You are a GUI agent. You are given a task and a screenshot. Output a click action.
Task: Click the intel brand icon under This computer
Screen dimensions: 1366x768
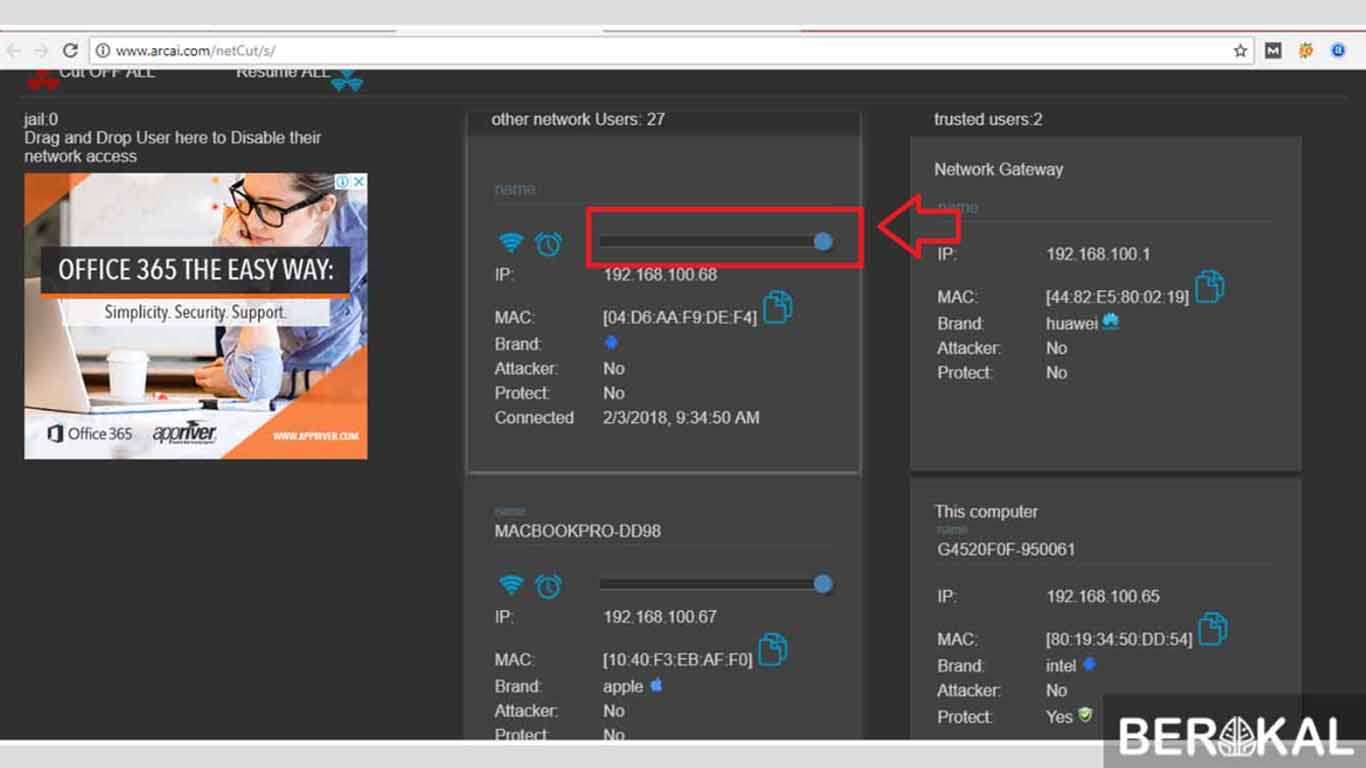(x=1089, y=664)
